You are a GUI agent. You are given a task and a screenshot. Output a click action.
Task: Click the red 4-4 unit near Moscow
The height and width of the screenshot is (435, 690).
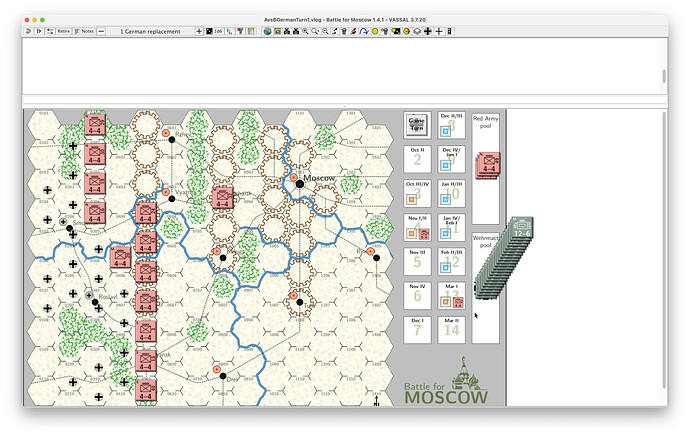tap(222, 198)
